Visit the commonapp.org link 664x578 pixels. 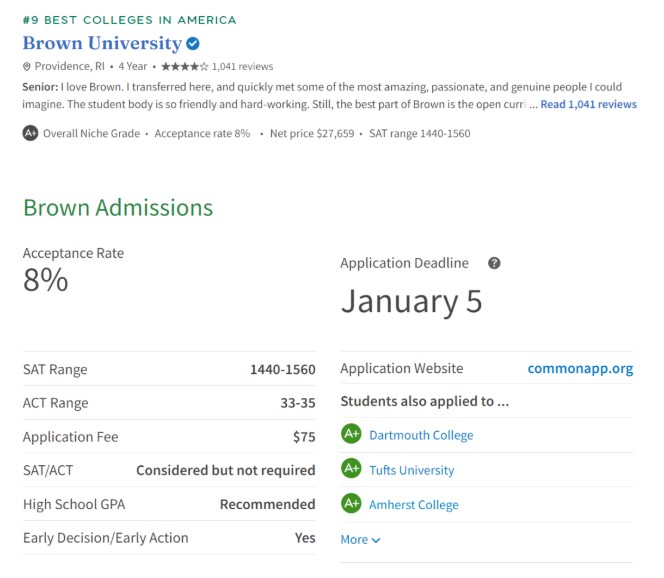point(580,368)
